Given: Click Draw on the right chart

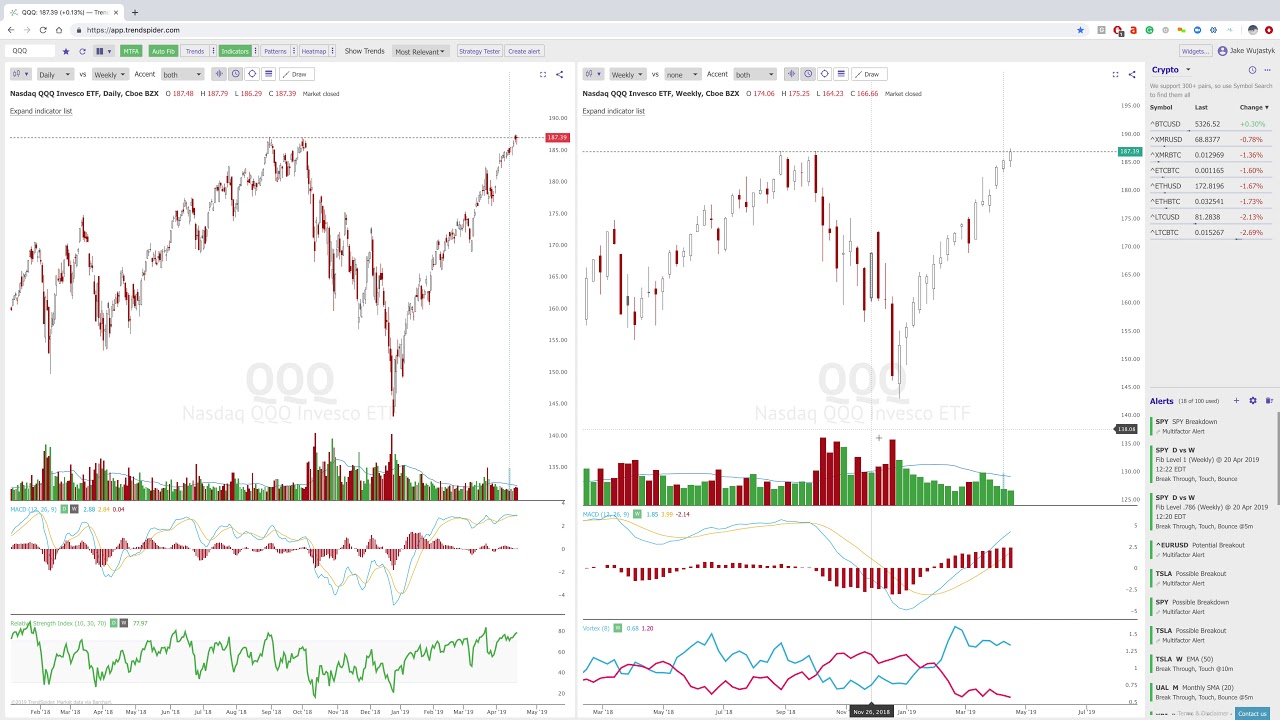Looking at the screenshot, I should point(870,74).
